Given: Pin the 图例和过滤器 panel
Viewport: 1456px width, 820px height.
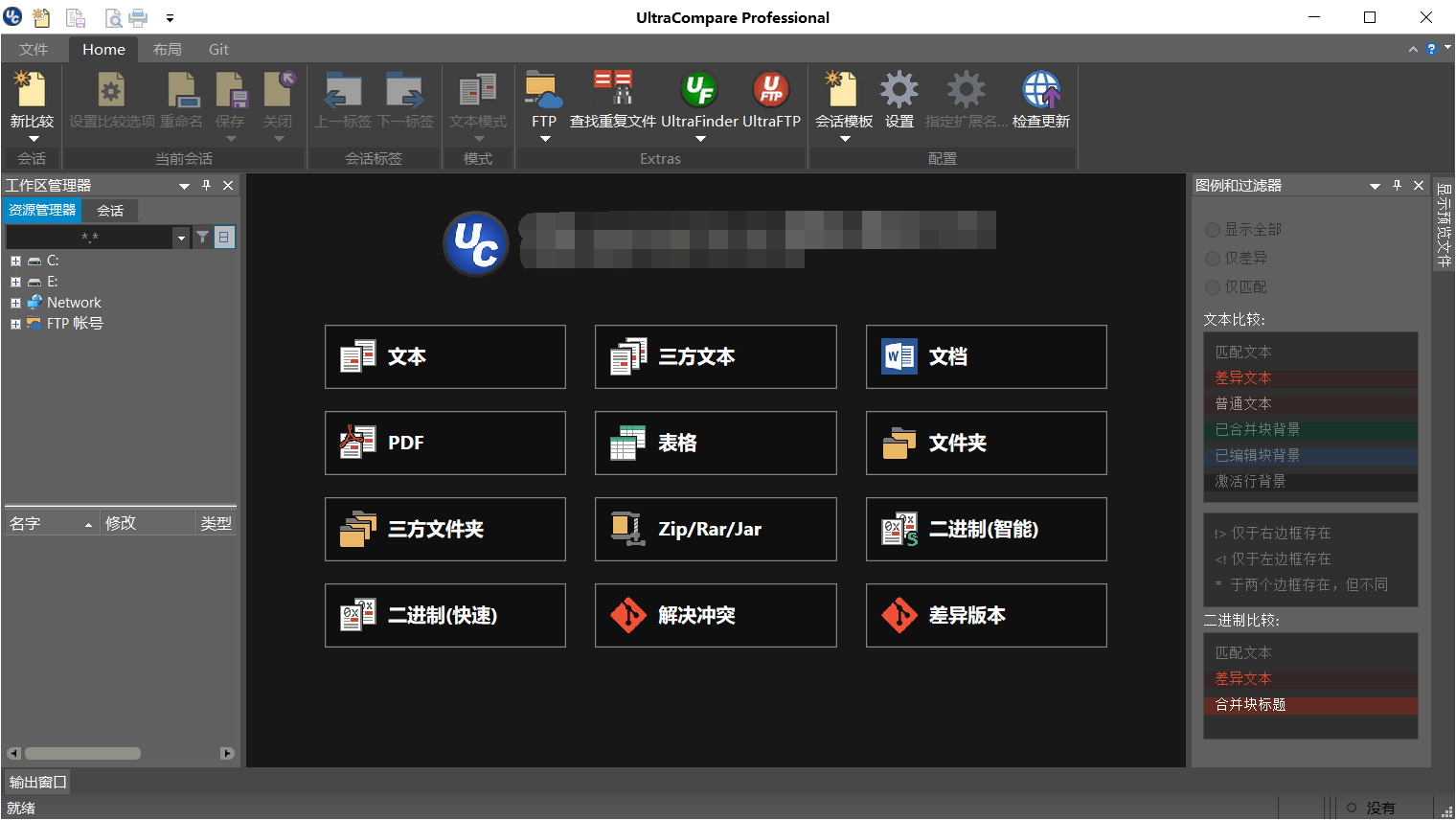Looking at the screenshot, I should pos(1397,185).
